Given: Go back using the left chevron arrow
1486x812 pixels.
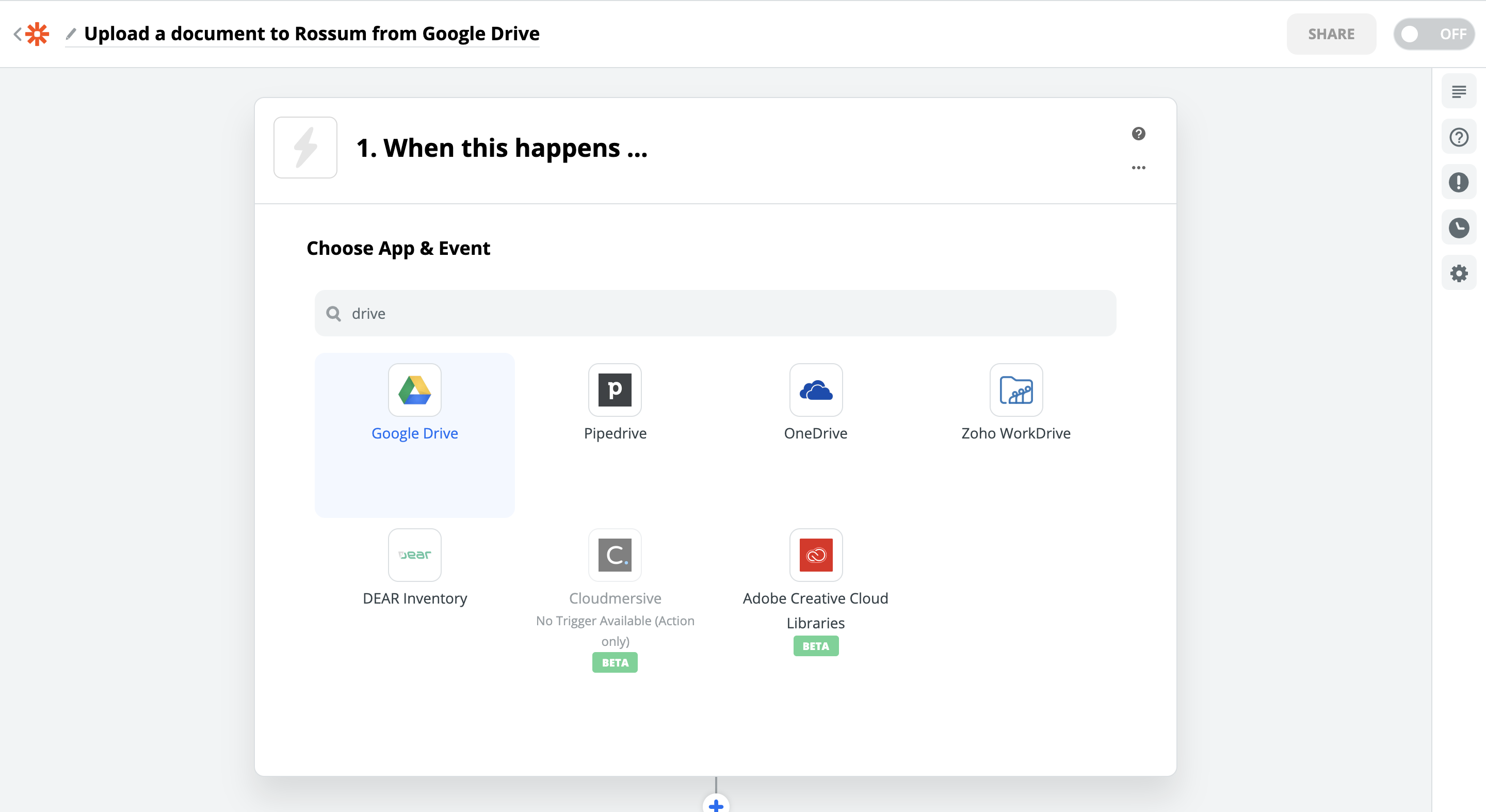Looking at the screenshot, I should (x=18, y=34).
